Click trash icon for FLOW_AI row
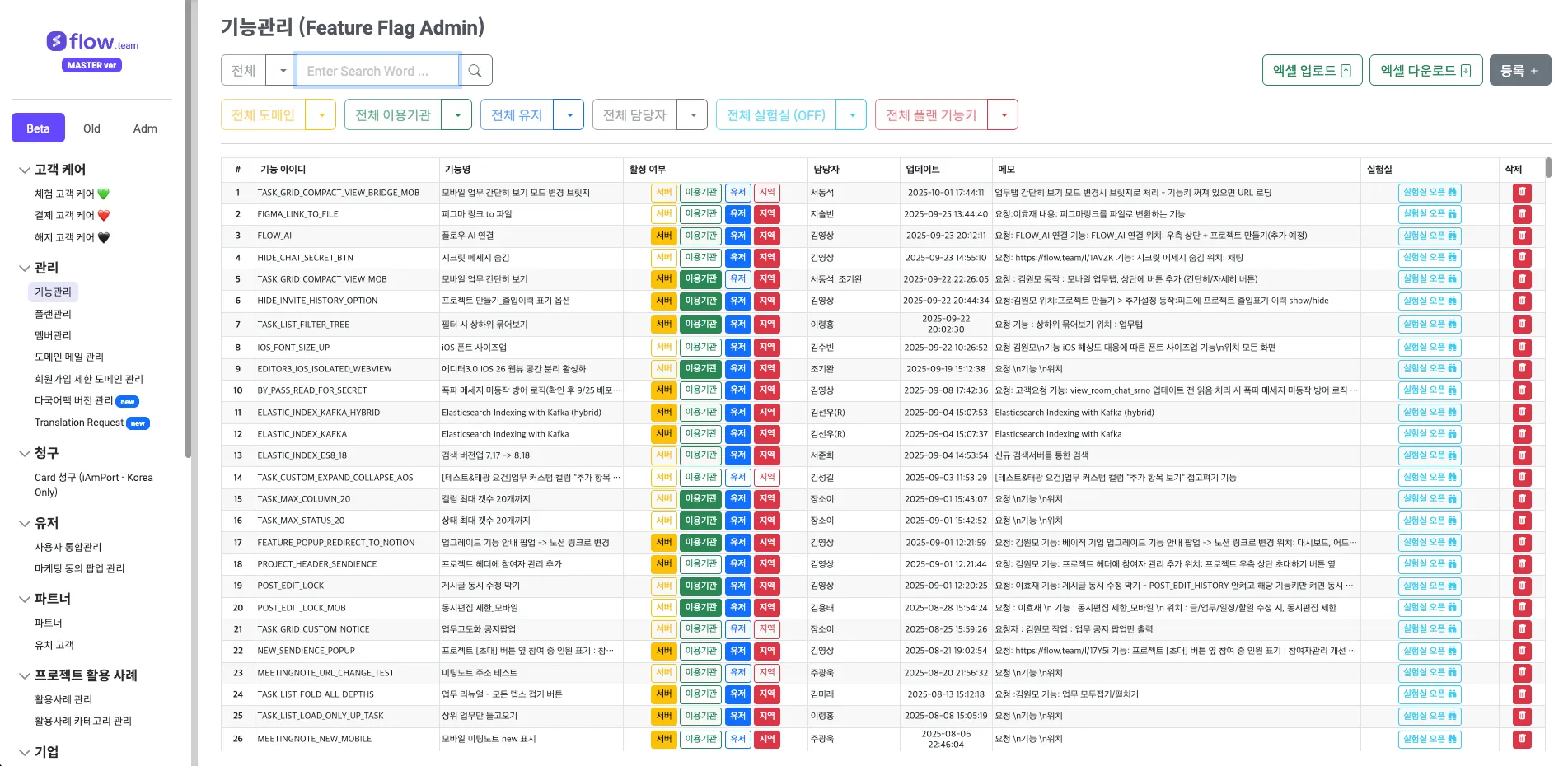This screenshot has height=766, width=1568. (1522, 236)
